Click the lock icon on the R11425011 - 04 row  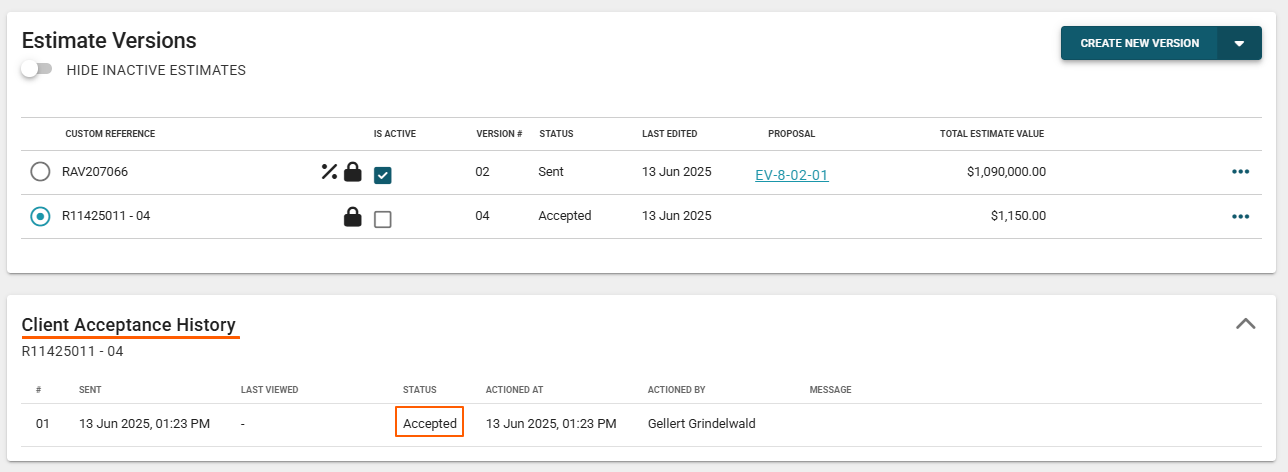[x=352, y=216]
